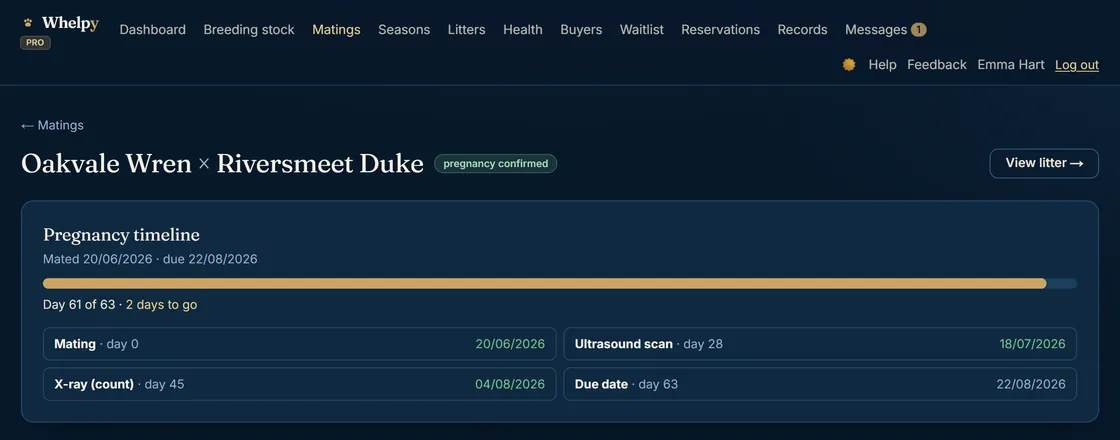Open the Messages notification badge

(919, 30)
